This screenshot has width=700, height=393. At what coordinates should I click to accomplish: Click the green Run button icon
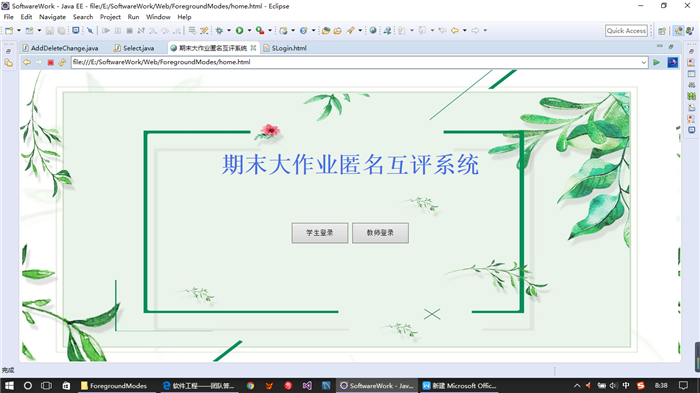tap(240, 30)
